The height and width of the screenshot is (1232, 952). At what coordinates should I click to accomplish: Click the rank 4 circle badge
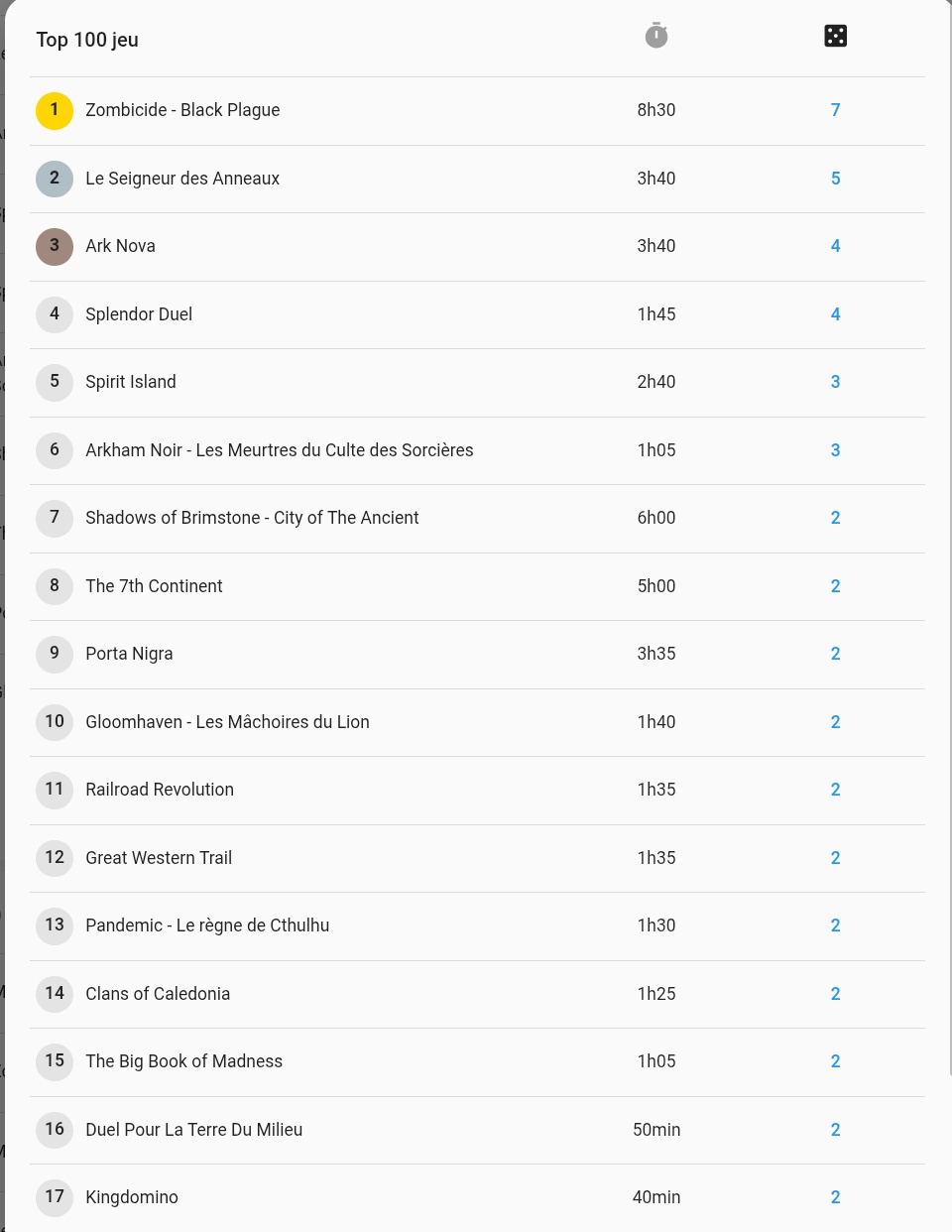(55, 314)
